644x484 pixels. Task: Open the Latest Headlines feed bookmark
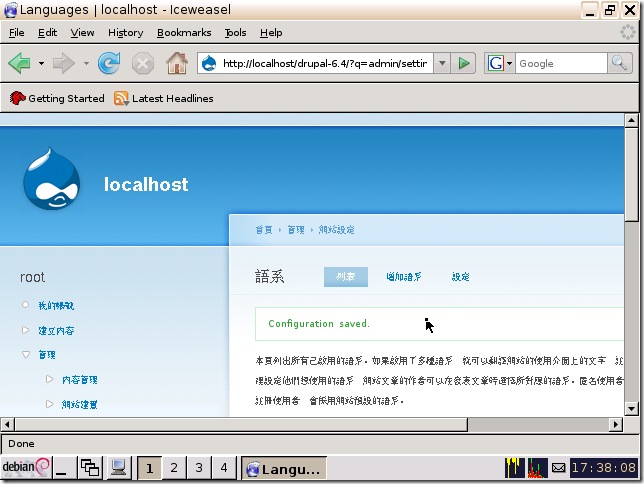[163, 98]
